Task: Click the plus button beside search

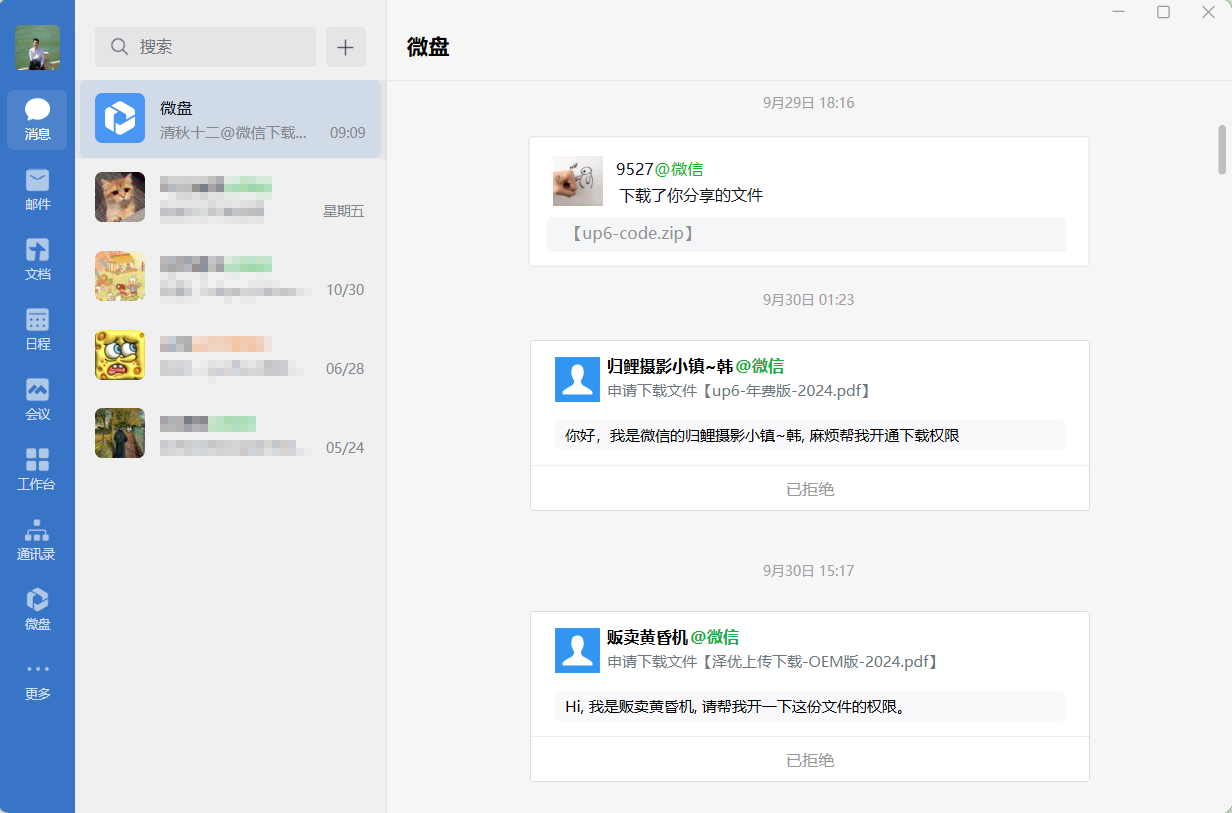Action: (346, 47)
